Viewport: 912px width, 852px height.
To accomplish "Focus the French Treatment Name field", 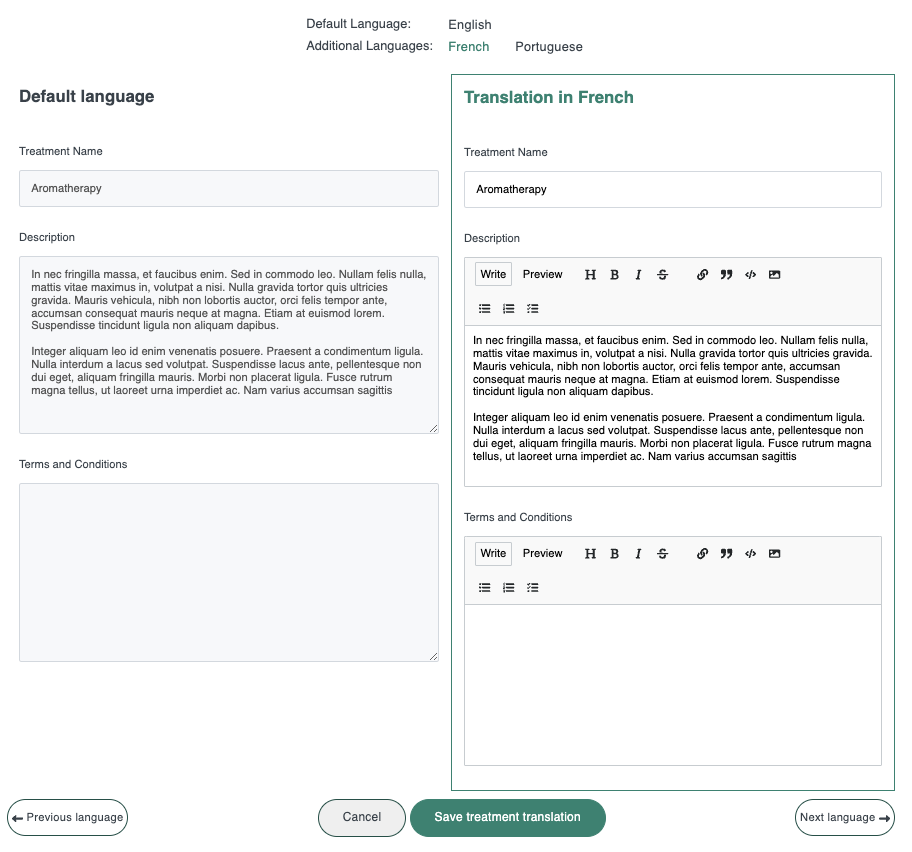I will coord(672,190).
